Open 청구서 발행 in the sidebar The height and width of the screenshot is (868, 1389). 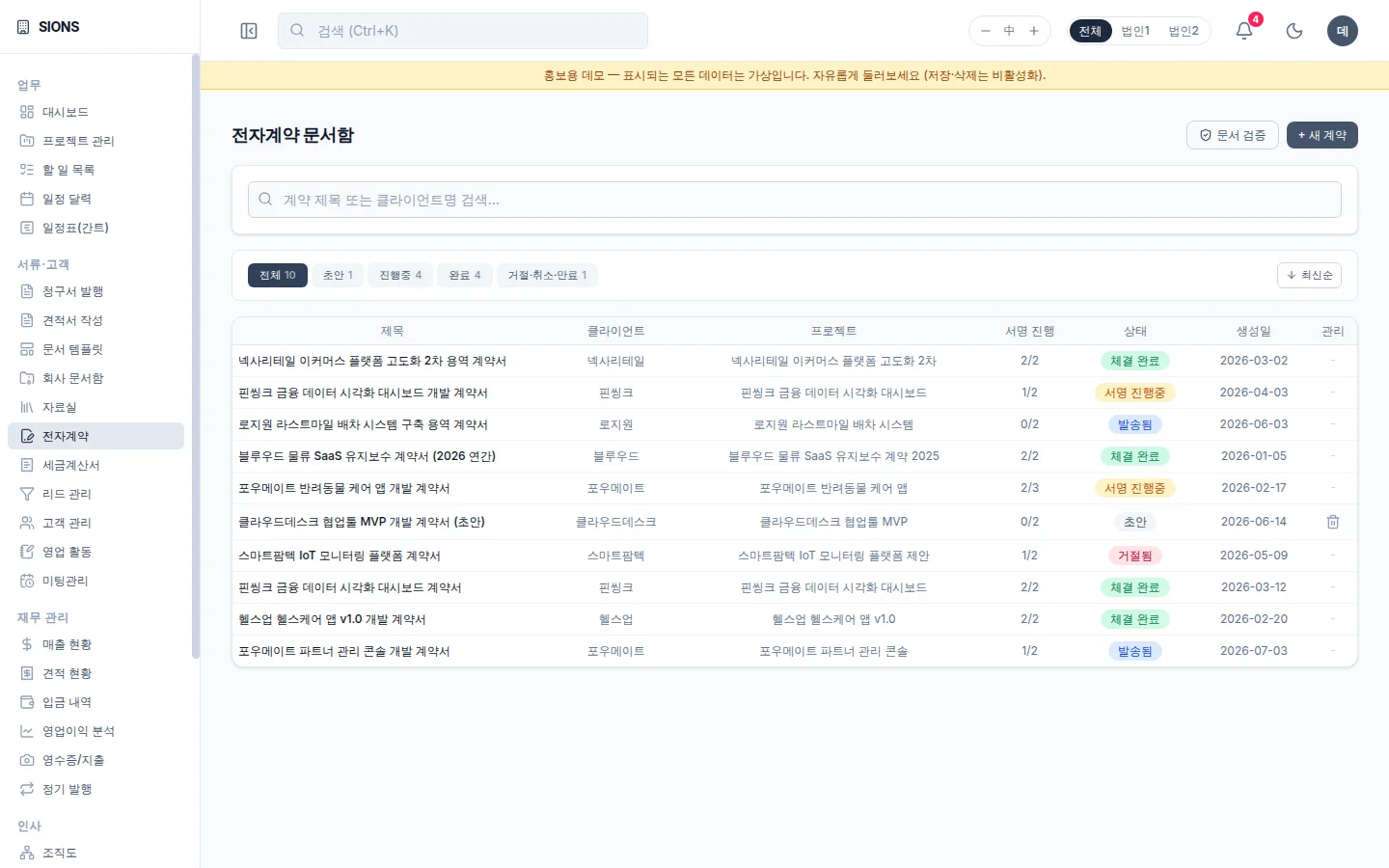click(x=95, y=291)
